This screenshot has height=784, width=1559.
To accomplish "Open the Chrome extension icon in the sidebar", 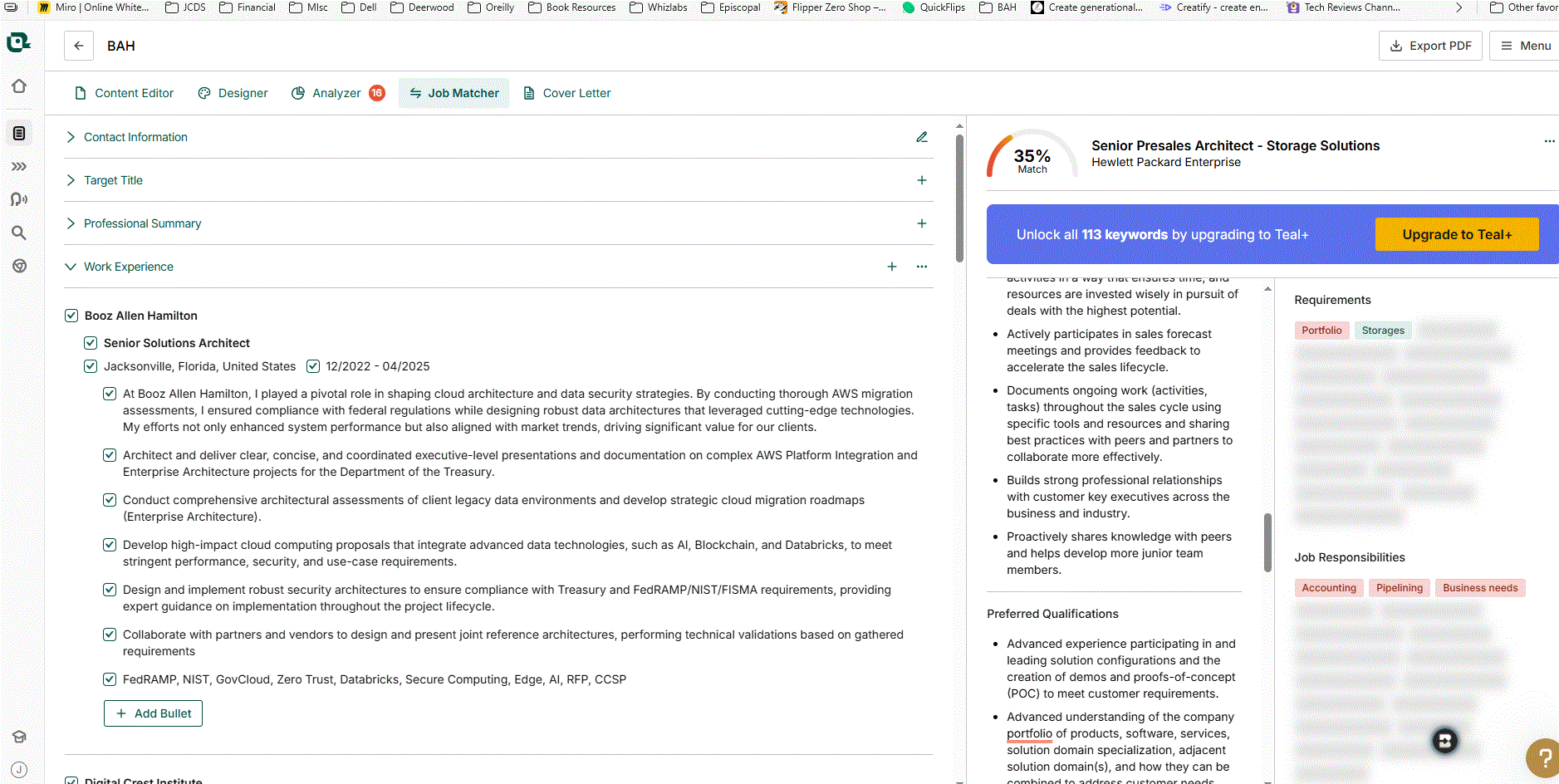I will tap(19, 266).
